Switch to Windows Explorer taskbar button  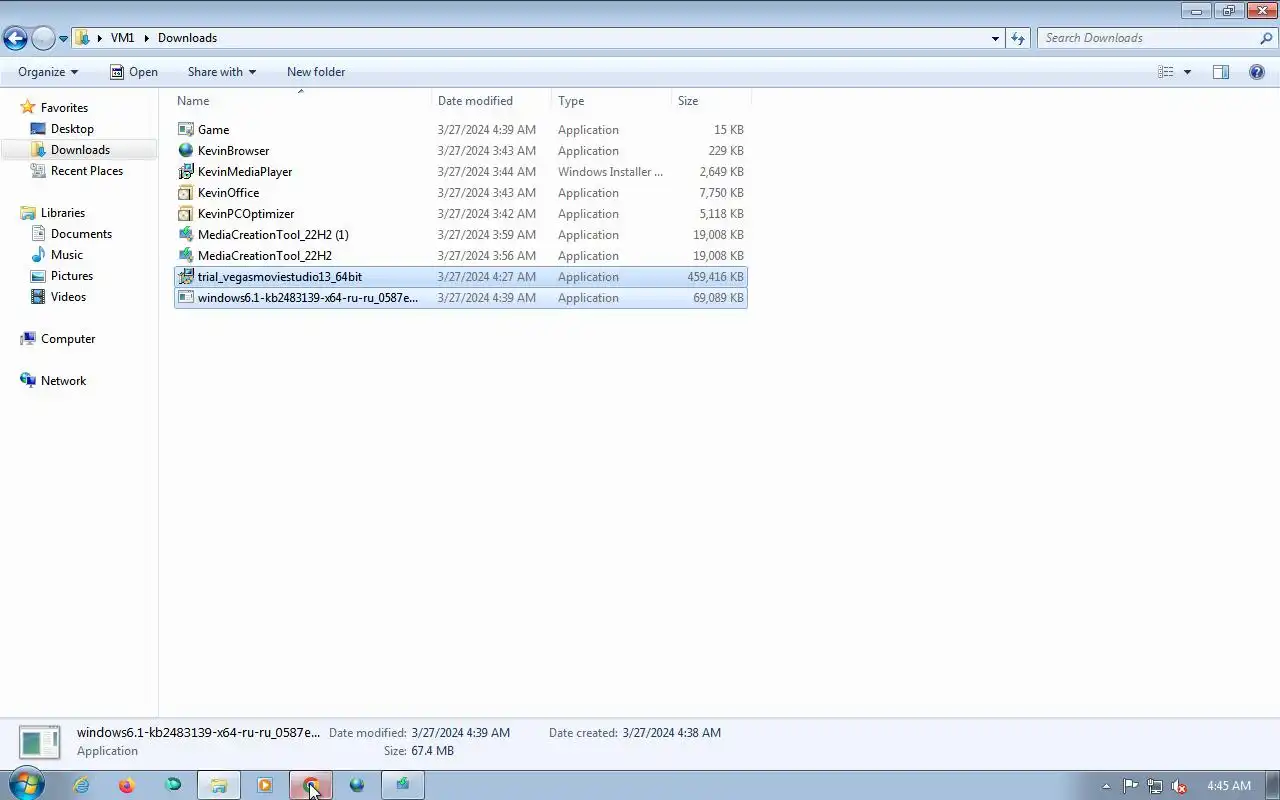(x=218, y=786)
